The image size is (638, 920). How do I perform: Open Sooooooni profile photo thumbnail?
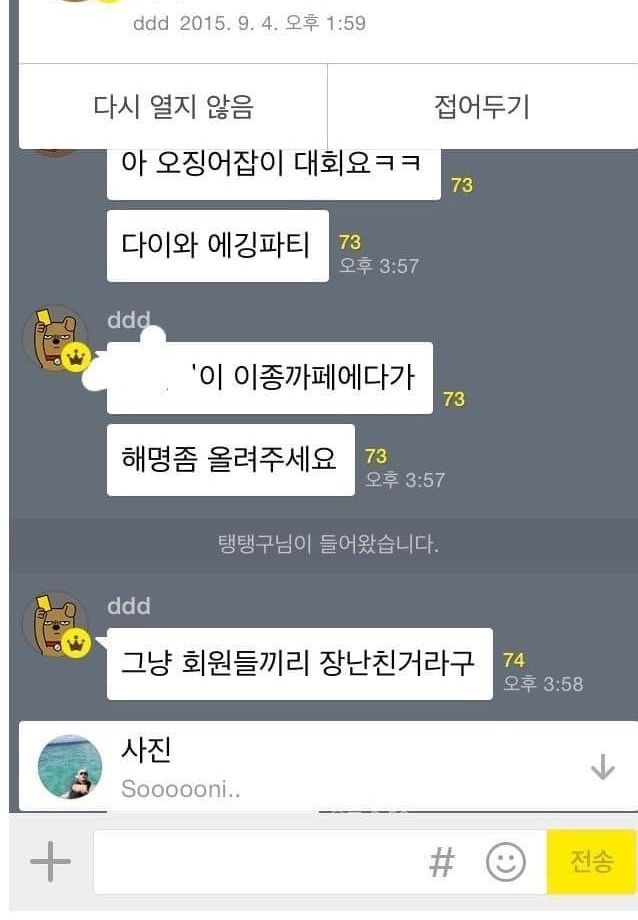point(70,766)
